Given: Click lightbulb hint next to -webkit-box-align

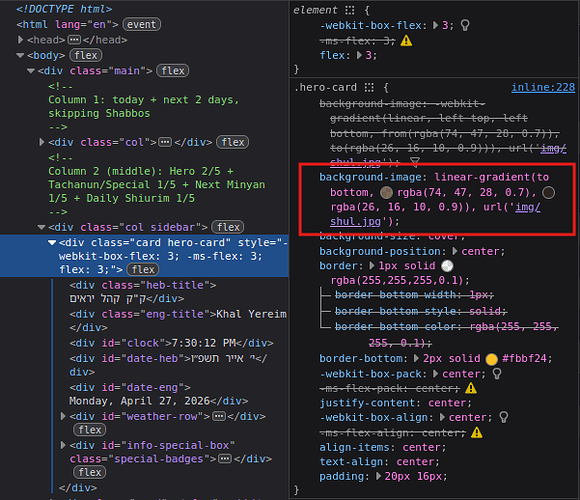Looking at the screenshot, I should click(x=503, y=417).
